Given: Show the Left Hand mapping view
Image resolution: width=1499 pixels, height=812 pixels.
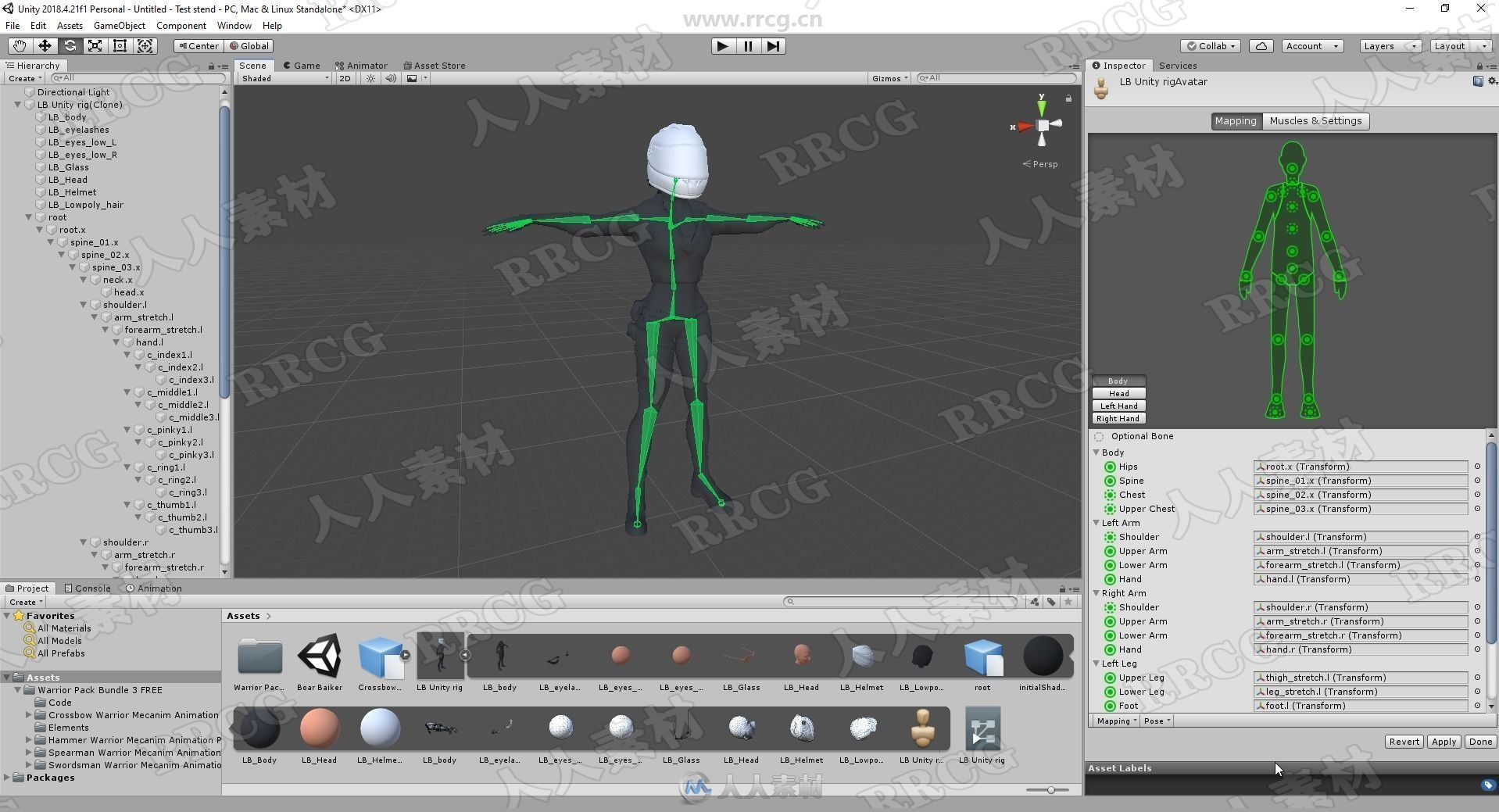Looking at the screenshot, I should click(x=1118, y=406).
